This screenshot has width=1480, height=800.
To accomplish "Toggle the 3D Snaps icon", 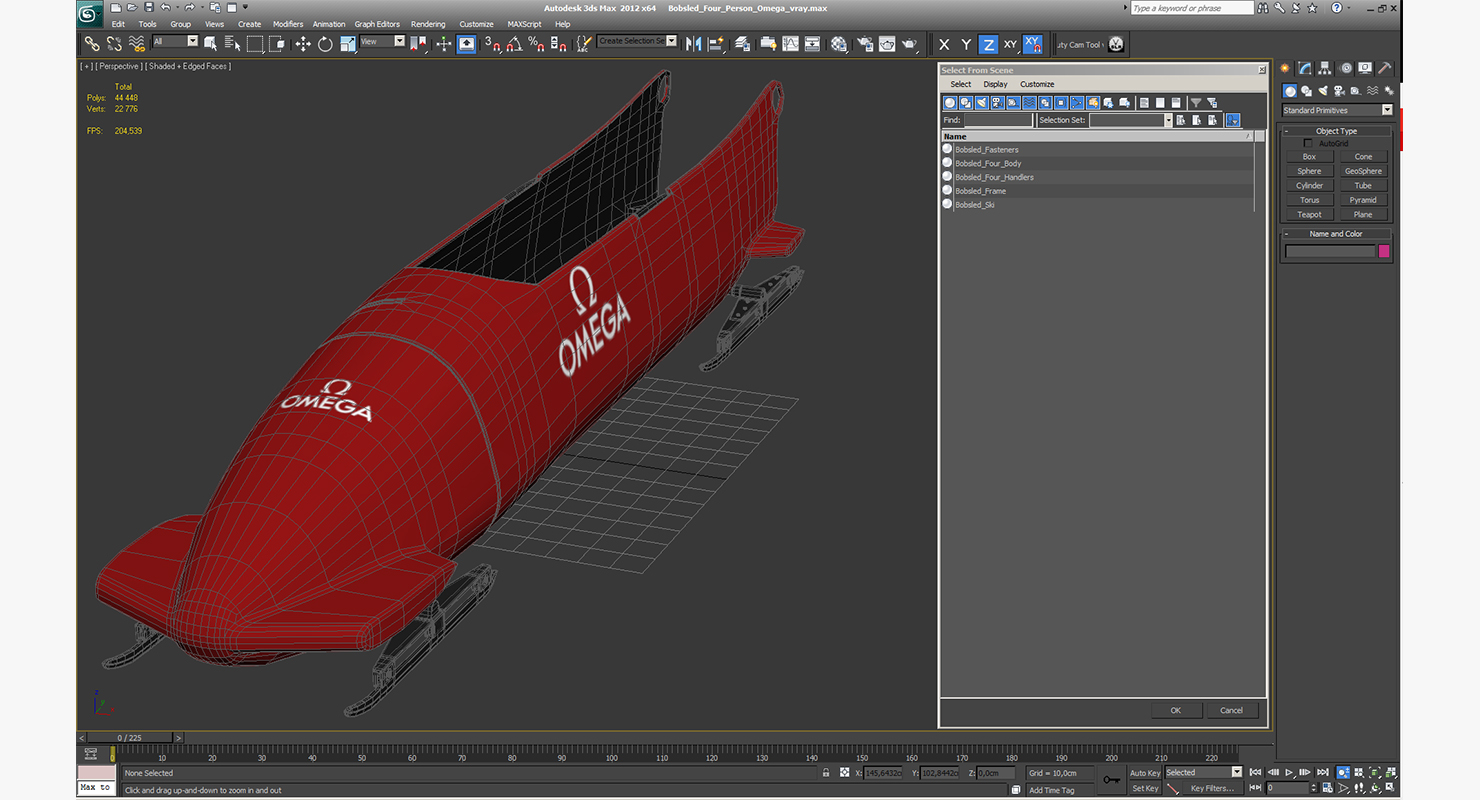I will tap(491, 44).
